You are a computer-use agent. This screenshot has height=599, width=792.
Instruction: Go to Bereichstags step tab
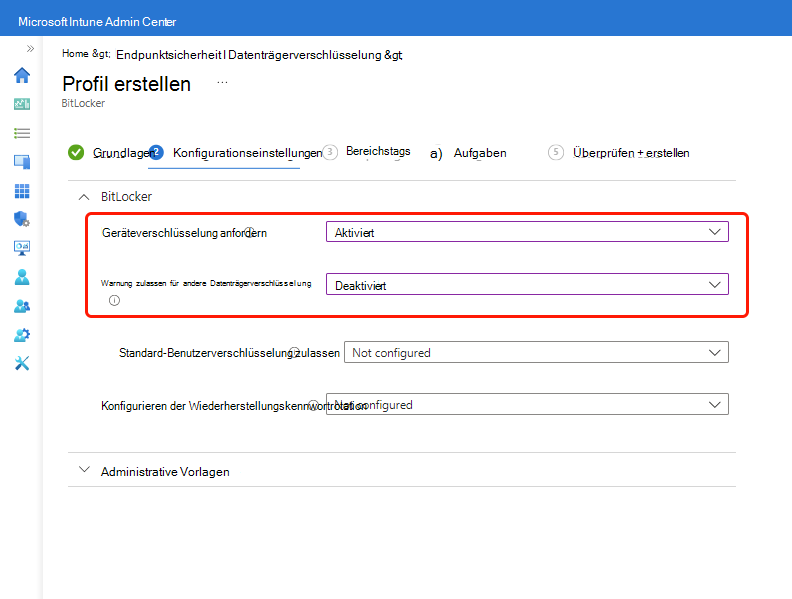pos(367,152)
